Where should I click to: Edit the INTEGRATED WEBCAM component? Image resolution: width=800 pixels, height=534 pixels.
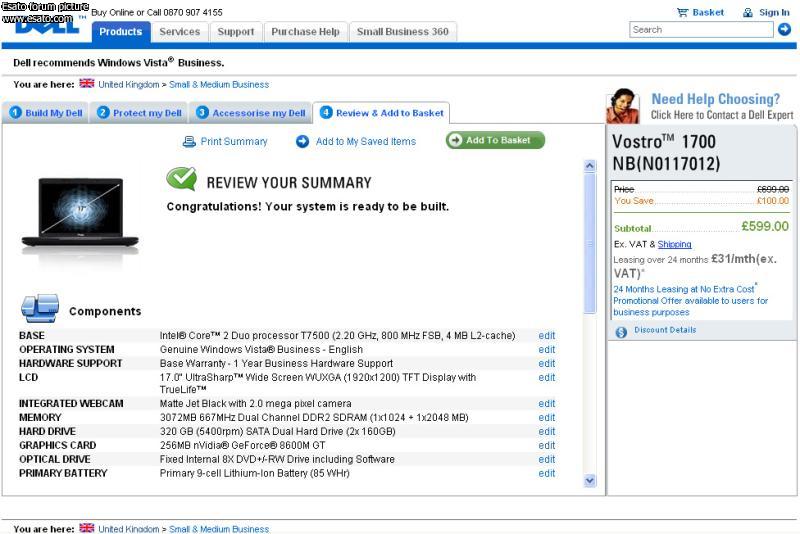(x=546, y=403)
